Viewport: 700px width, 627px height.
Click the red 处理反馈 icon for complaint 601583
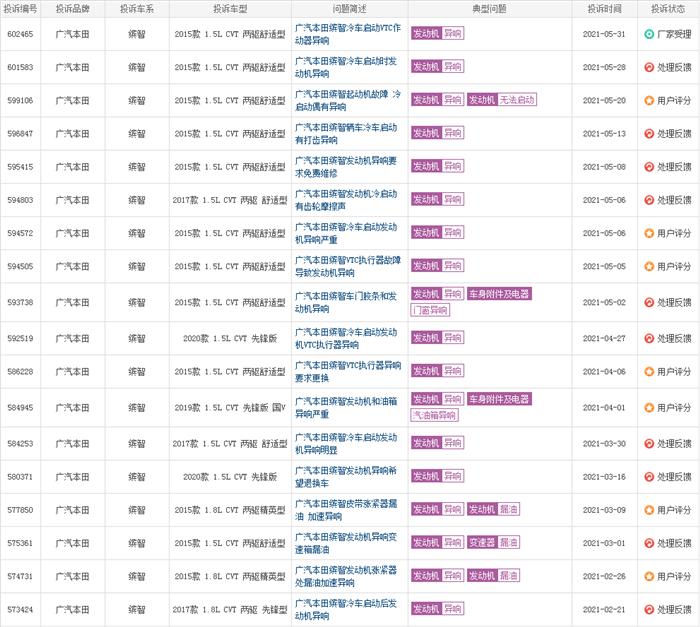point(649,67)
